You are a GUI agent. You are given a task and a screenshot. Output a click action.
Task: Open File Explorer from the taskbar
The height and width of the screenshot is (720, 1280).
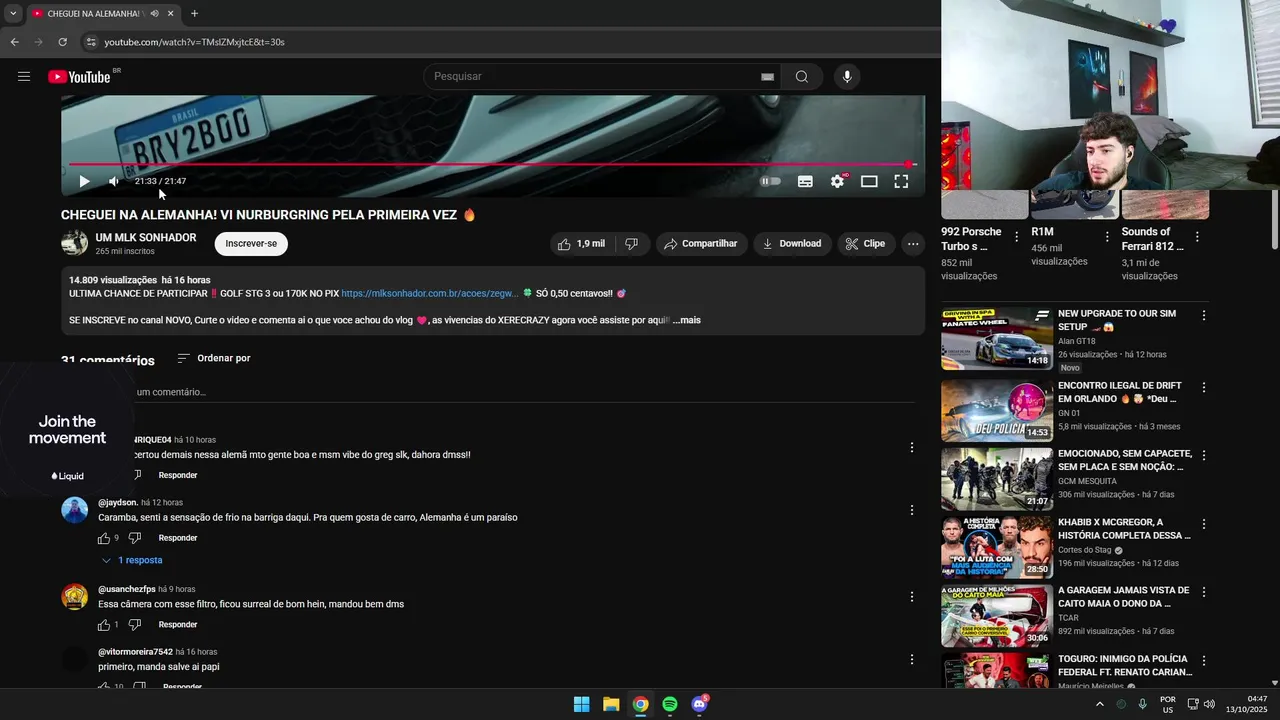pyautogui.click(x=611, y=704)
